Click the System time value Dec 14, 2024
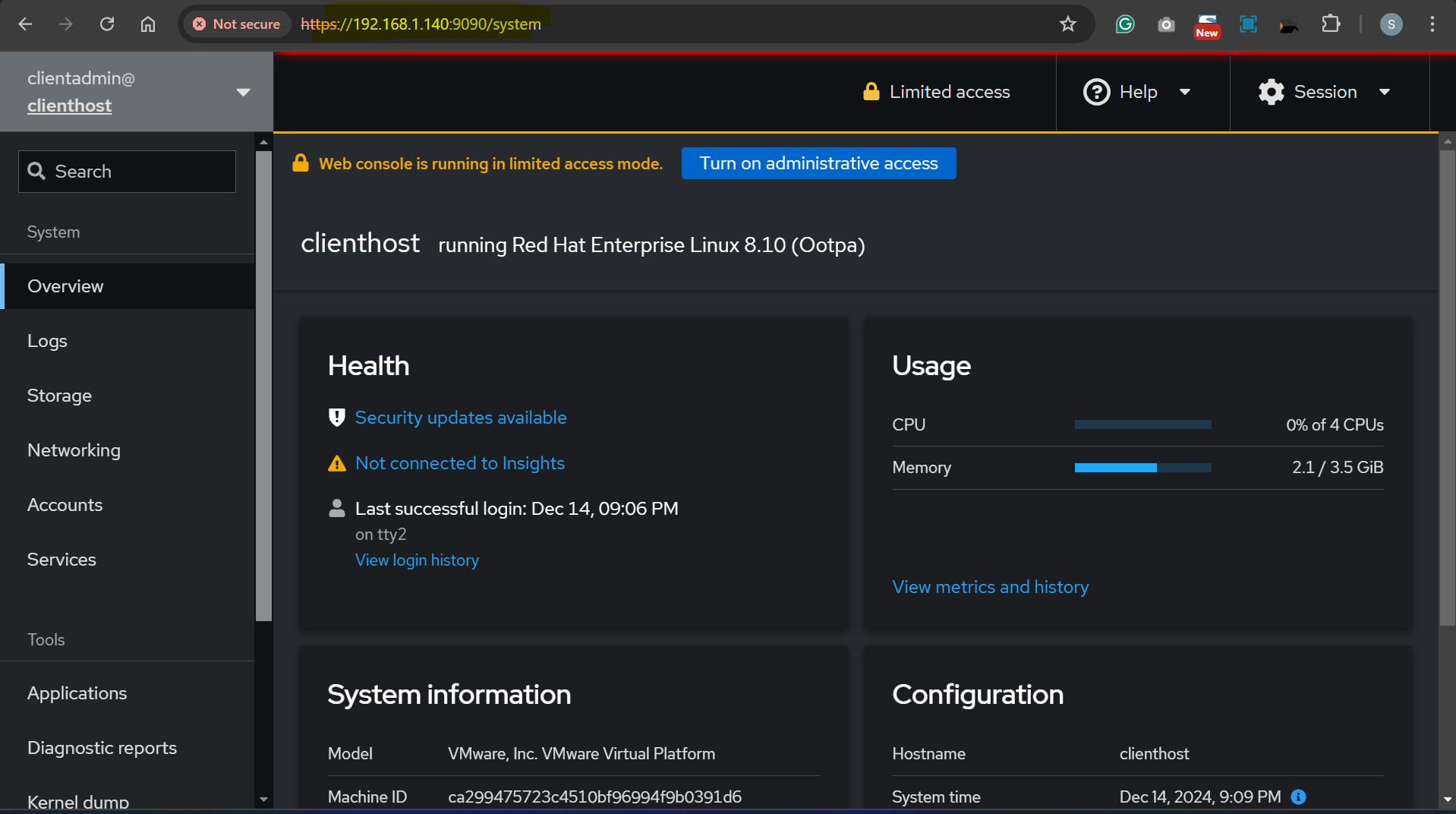This screenshot has width=1456, height=814. click(x=1199, y=797)
